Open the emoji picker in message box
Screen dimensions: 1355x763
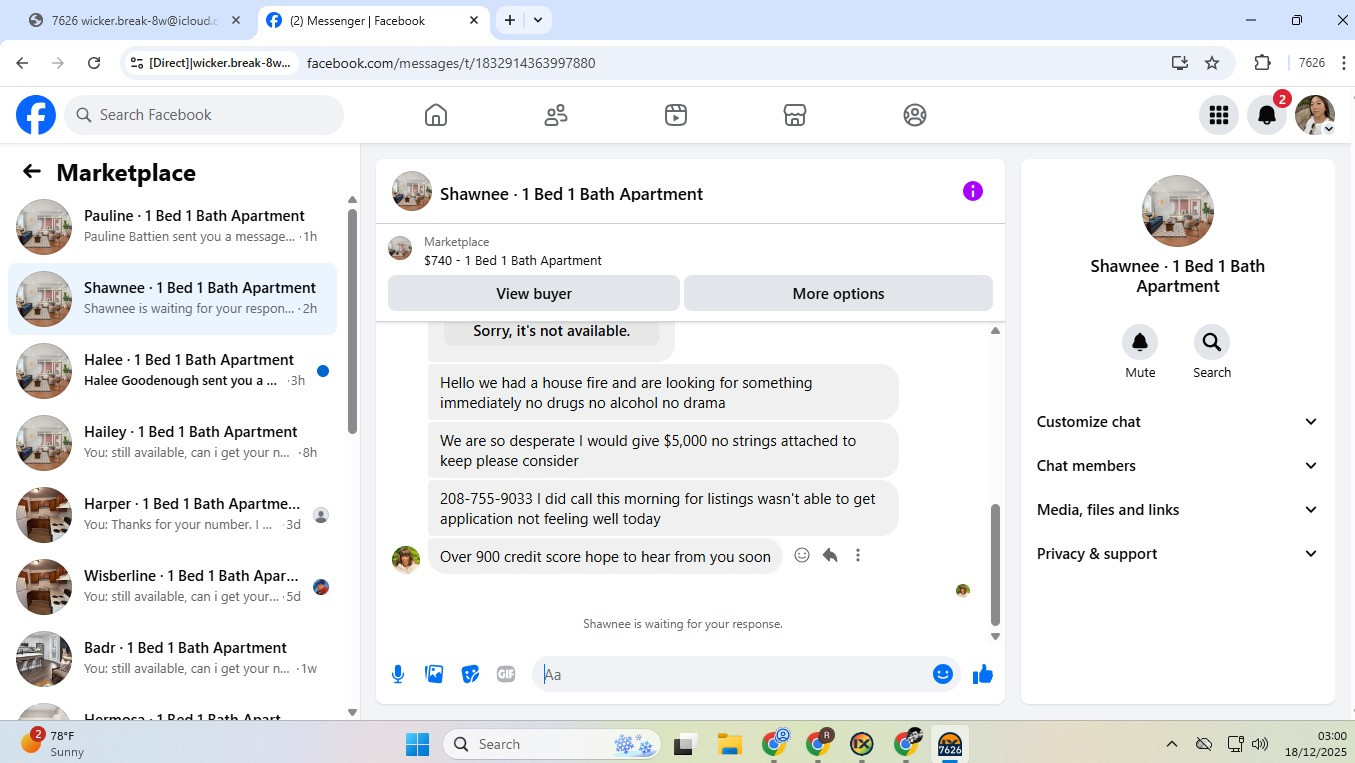tap(942, 674)
